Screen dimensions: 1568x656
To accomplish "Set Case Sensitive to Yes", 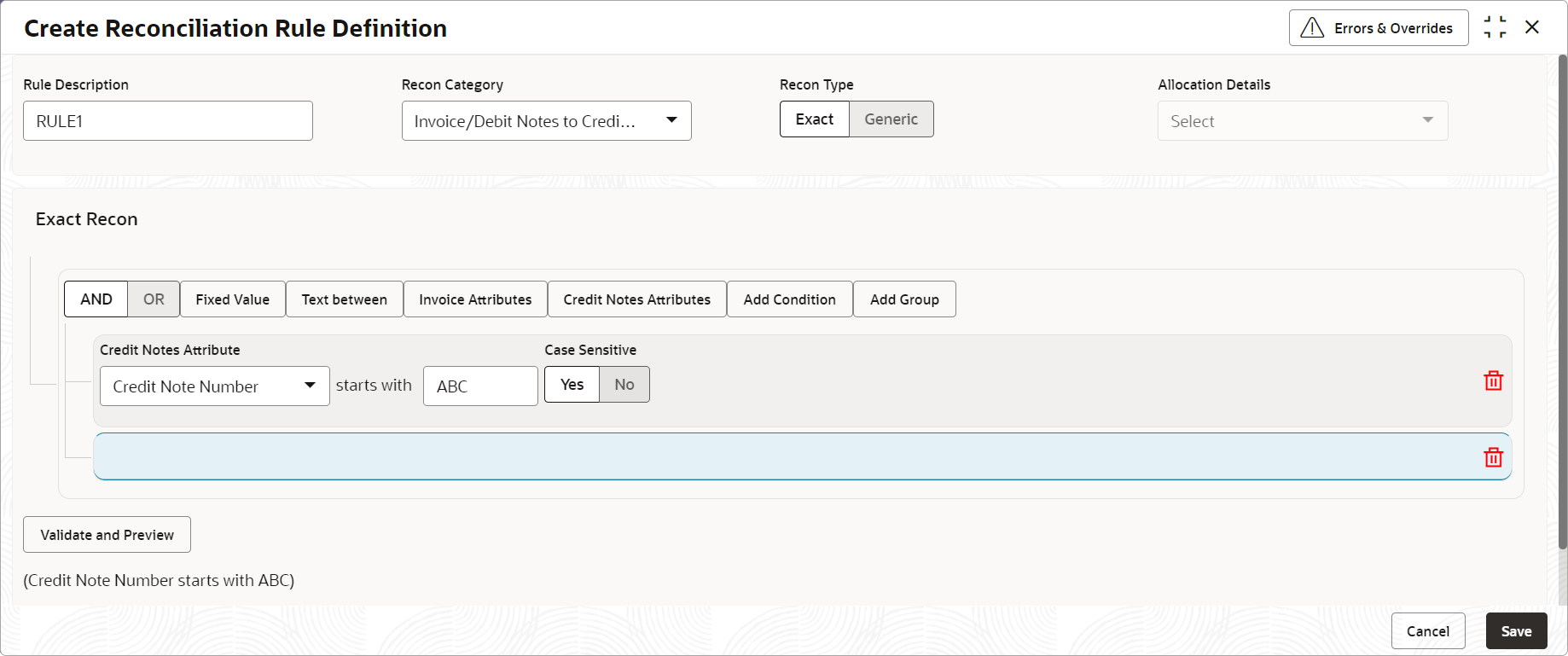I will pyautogui.click(x=572, y=385).
